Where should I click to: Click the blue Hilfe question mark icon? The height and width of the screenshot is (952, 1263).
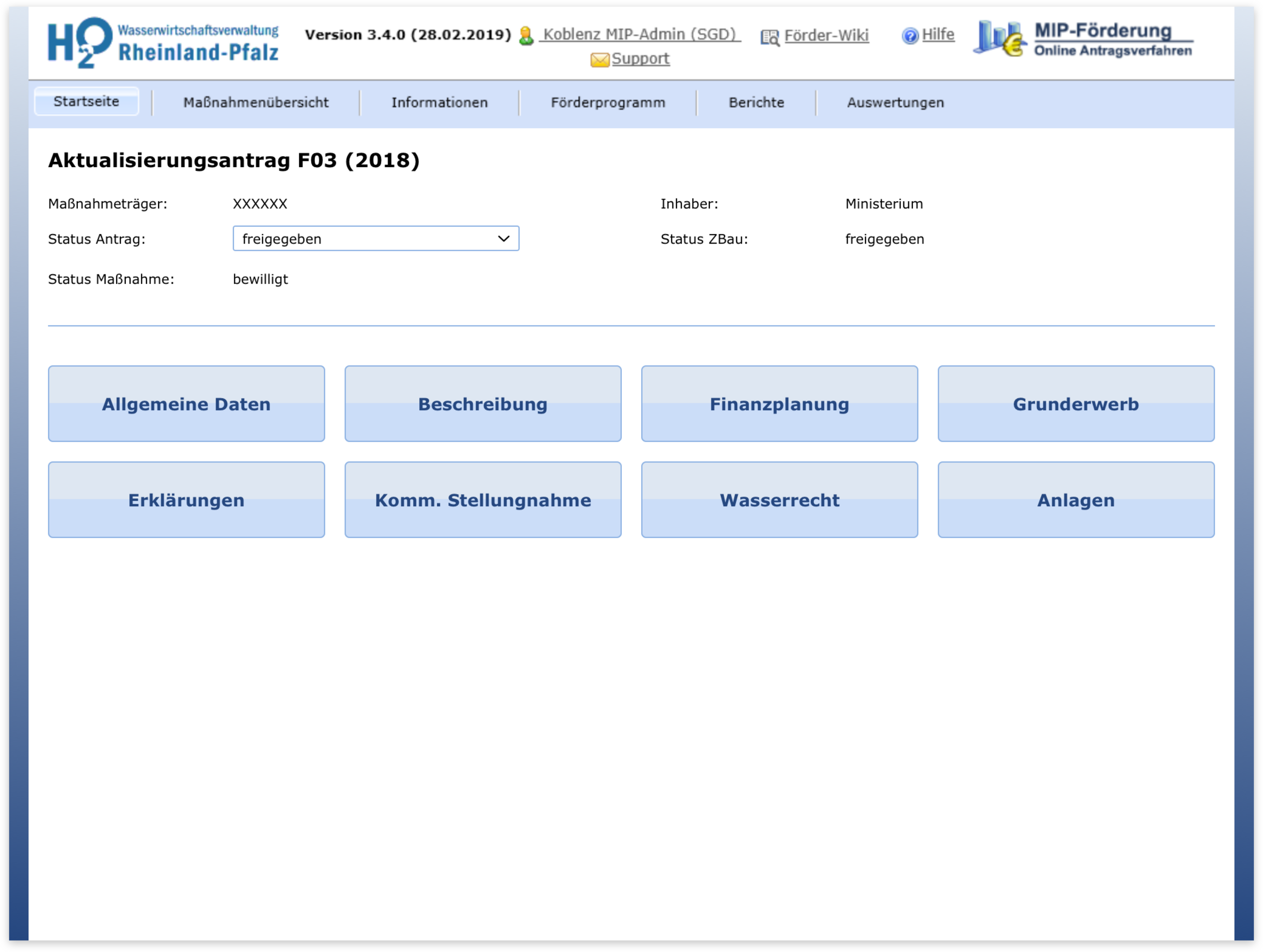(x=909, y=36)
